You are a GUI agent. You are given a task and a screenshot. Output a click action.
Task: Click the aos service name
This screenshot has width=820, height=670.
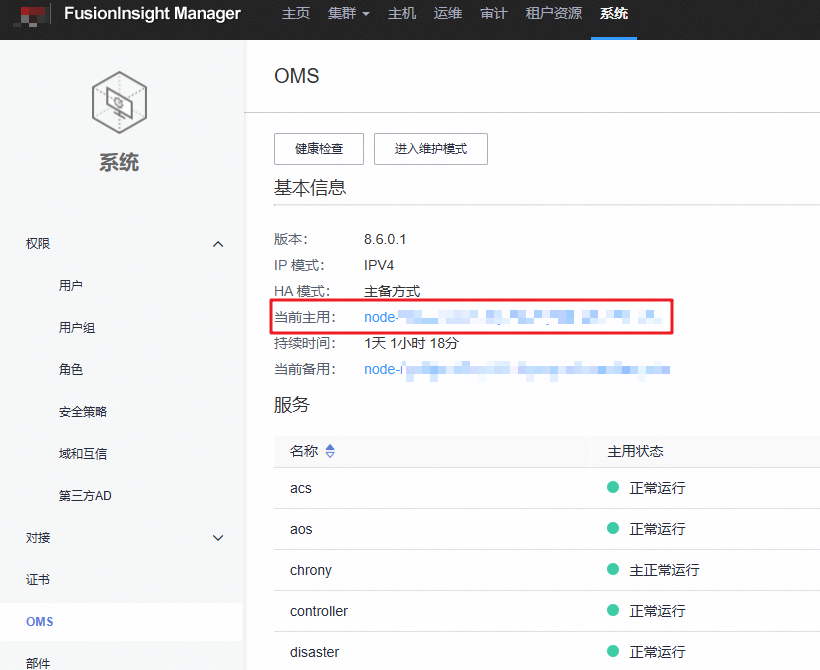tap(301, 529)
